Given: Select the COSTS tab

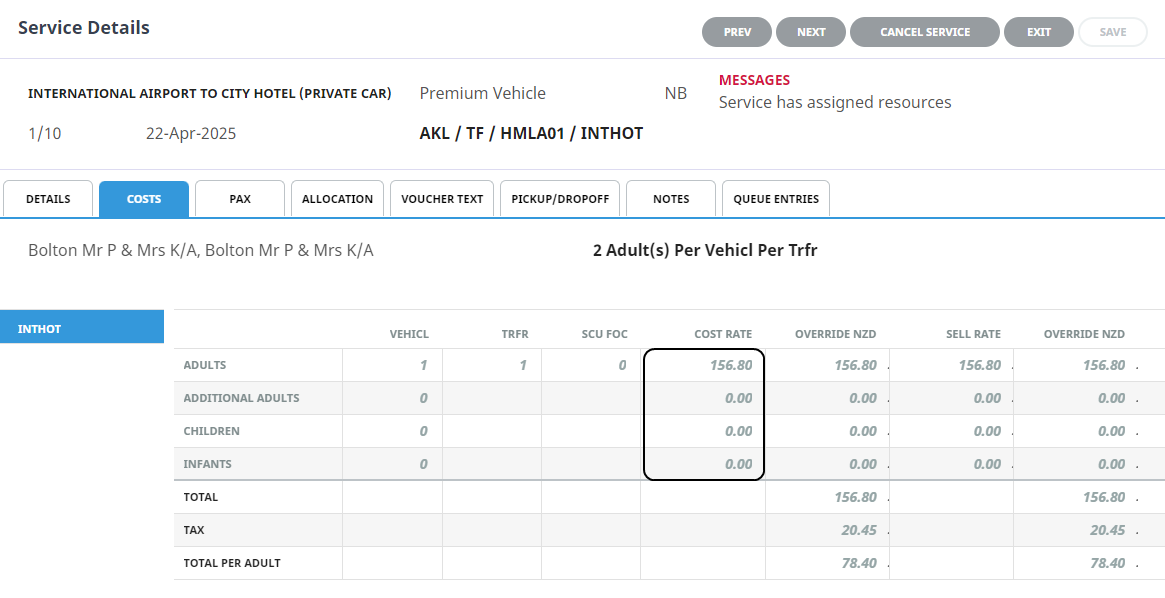Looking at the screenshot, I should 144,199.
